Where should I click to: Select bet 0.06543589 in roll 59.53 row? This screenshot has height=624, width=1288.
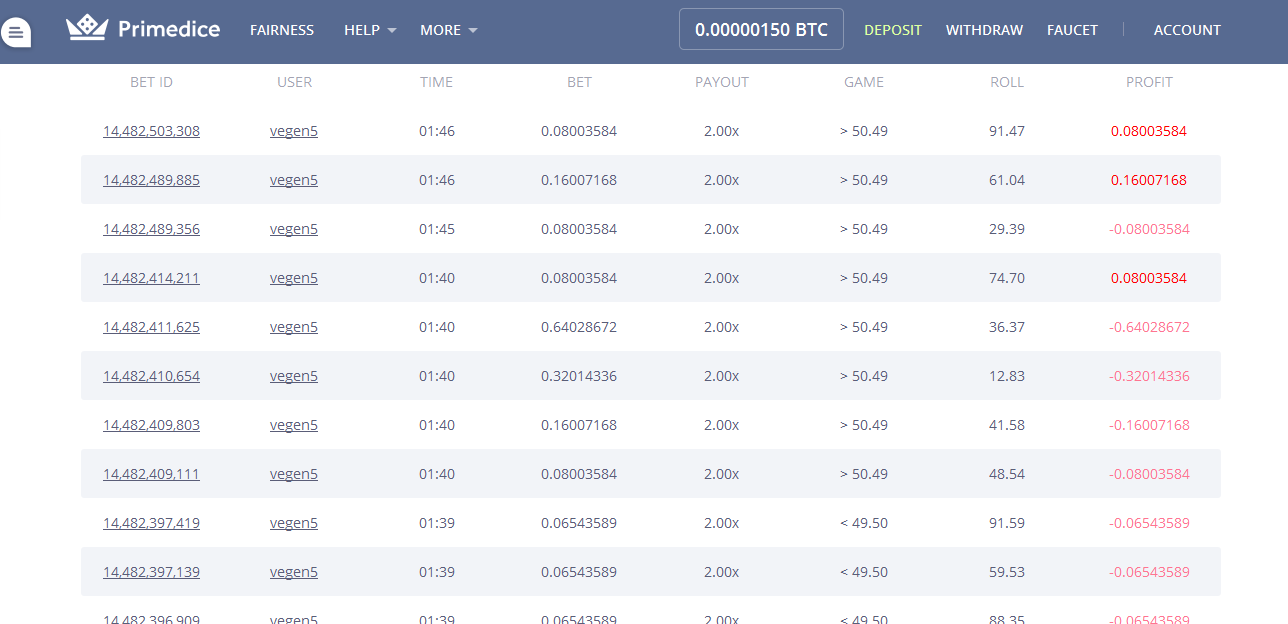(579, 572)
